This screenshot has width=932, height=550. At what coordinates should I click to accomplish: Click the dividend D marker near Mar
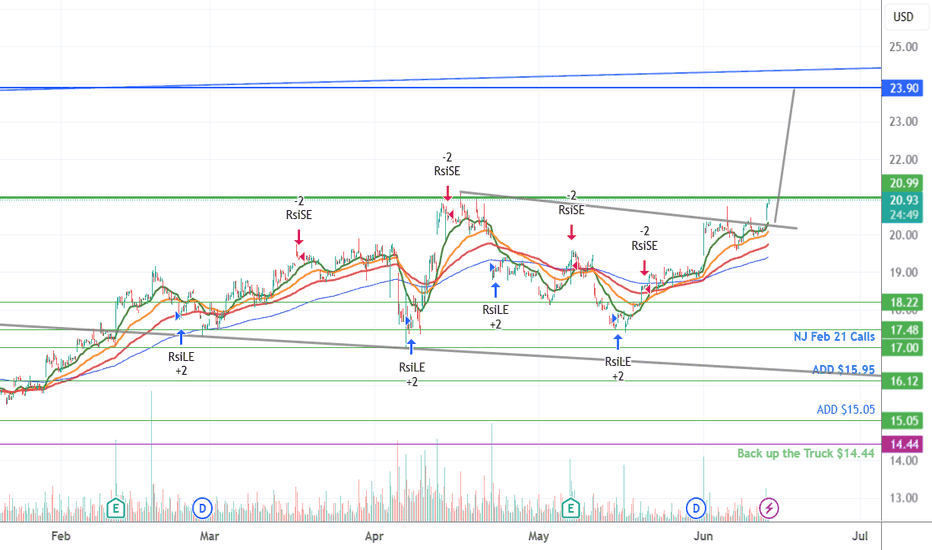(203, 508)
